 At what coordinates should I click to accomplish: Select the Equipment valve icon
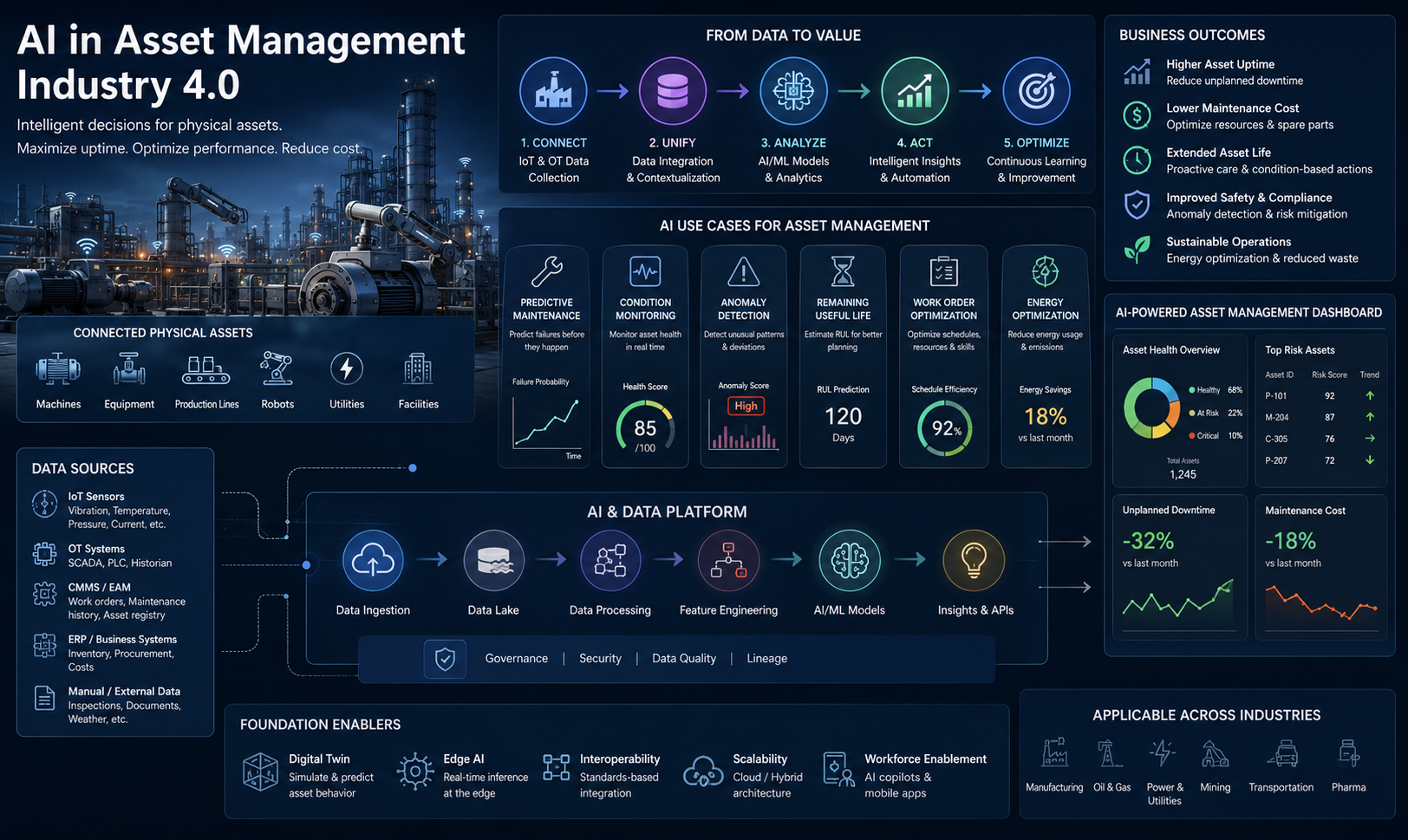click(129, 369)
